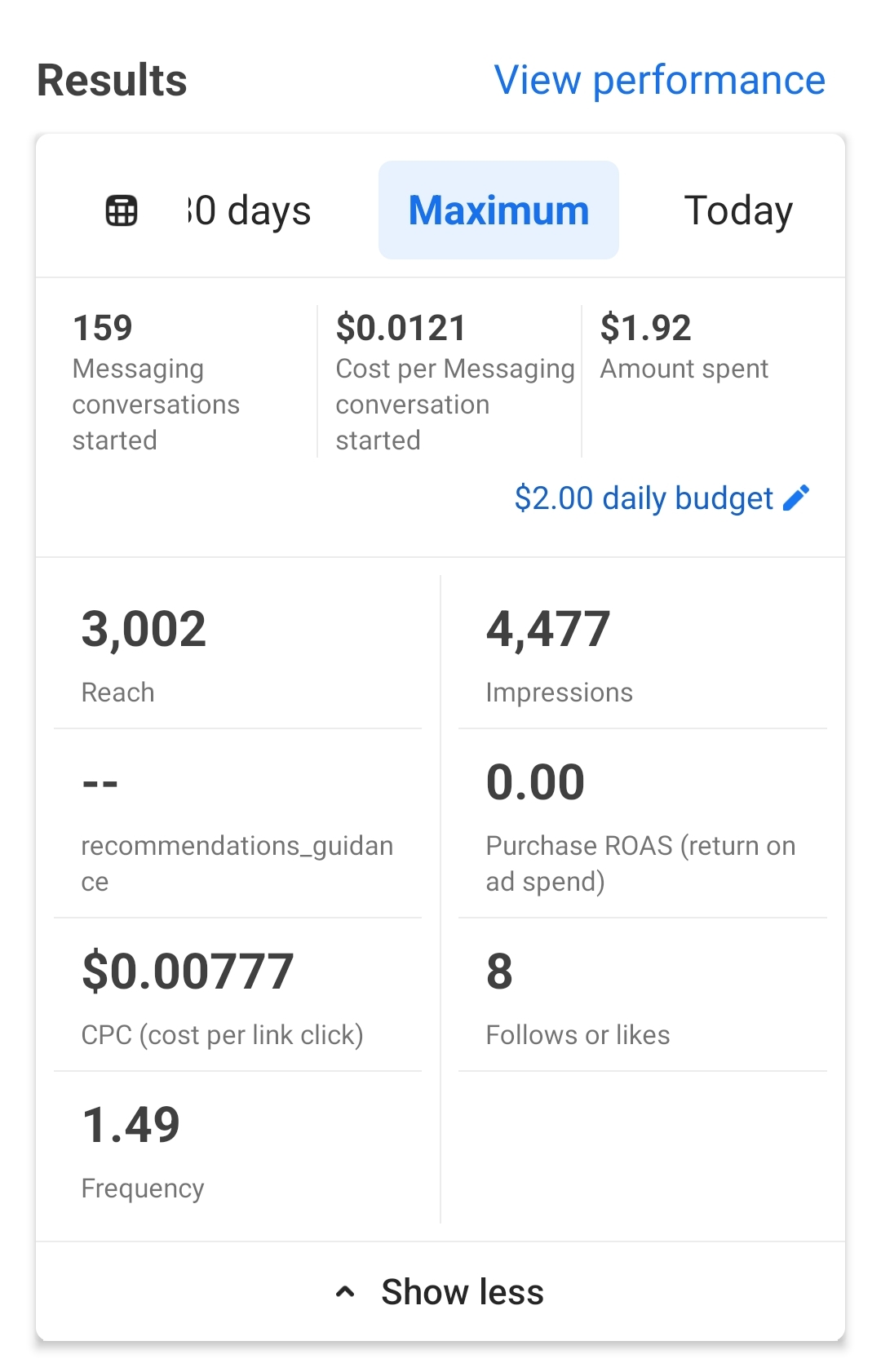The image size is (881, 1372).
Task: Collapse results with Show less
Action: (462, 1292)
